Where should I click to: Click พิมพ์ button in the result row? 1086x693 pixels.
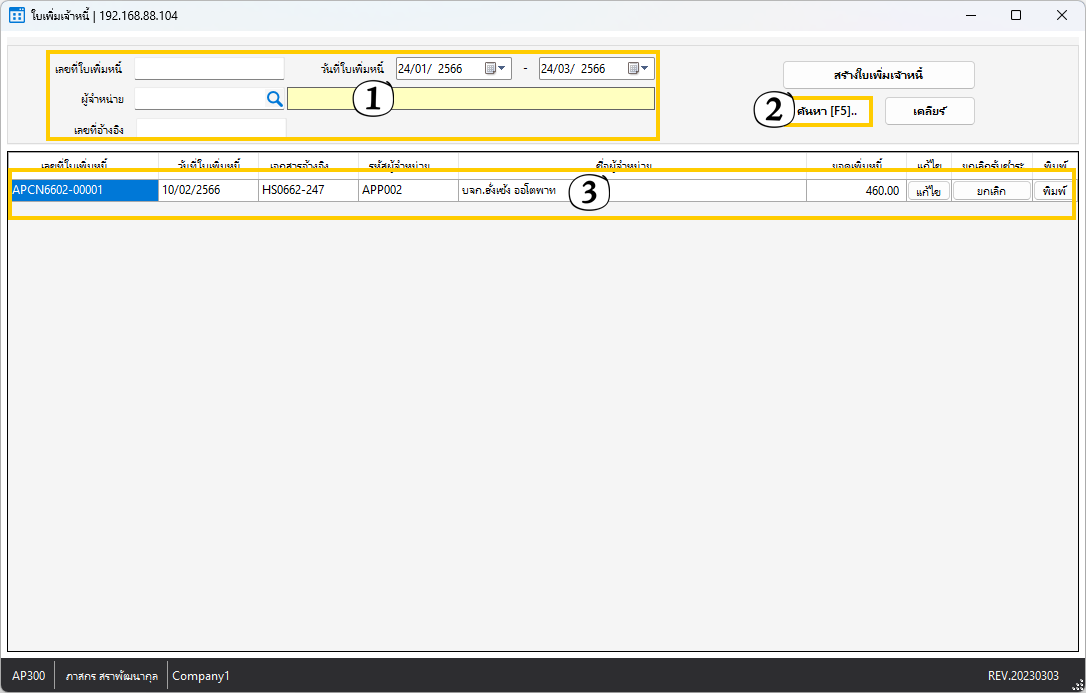(x=1051, y=191)
